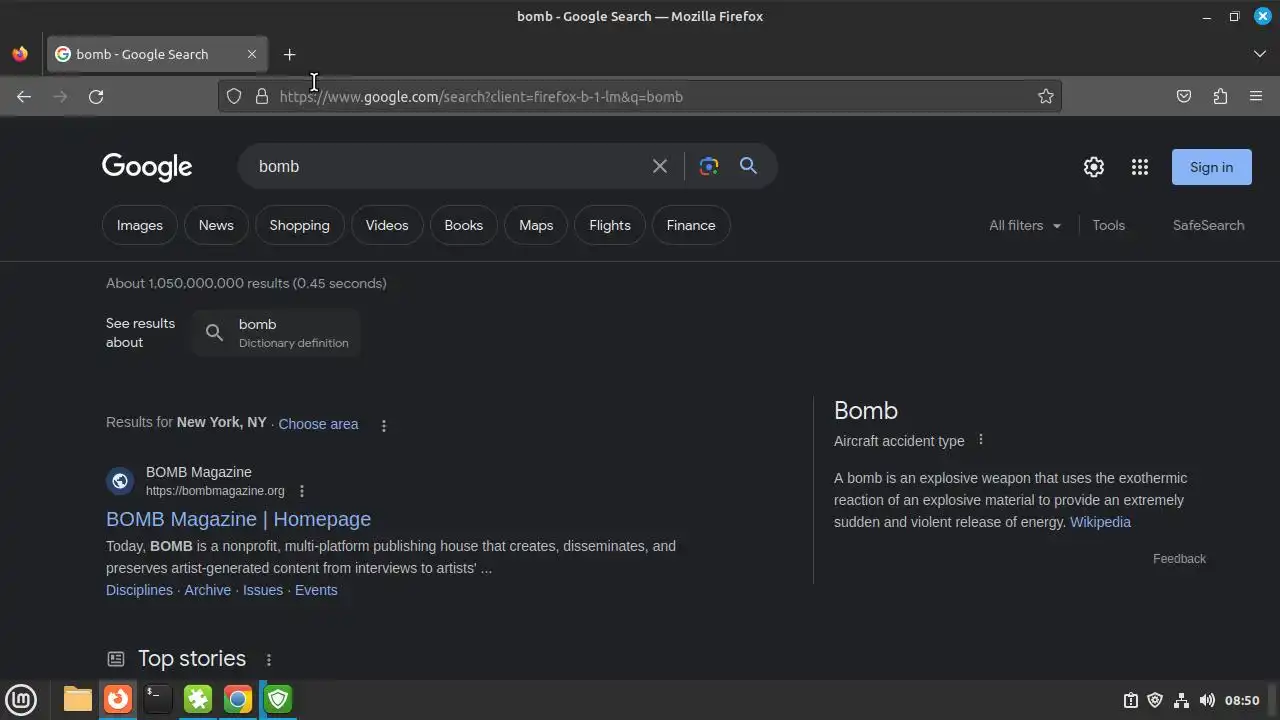Viewport: 1280px width, 720px height.
Task: Switch to the Videos filter
Action: pos(387,225)
